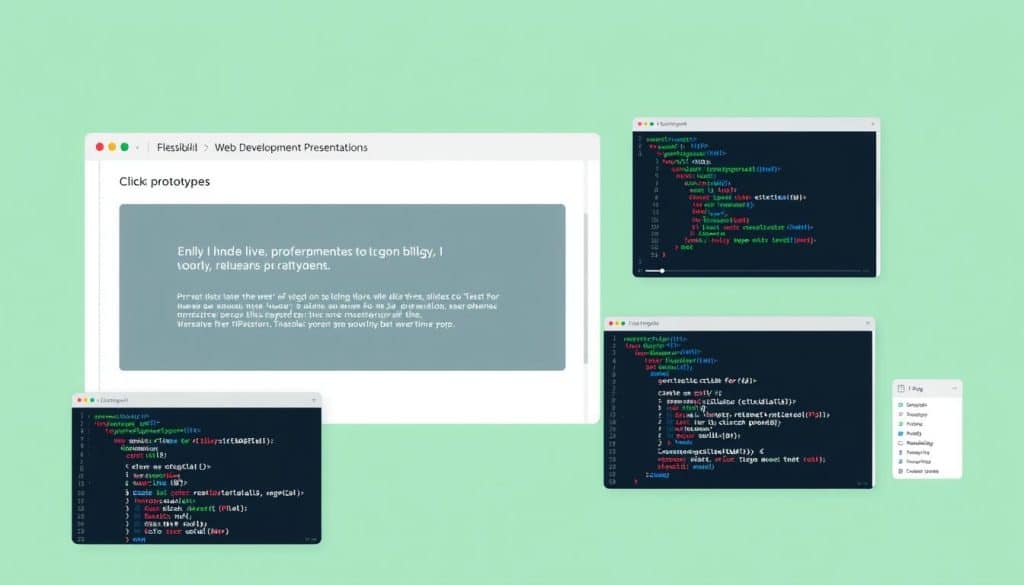1024x585 pixels.
Task: Click the red close dot of the main window
Action: tap(100, 147)
